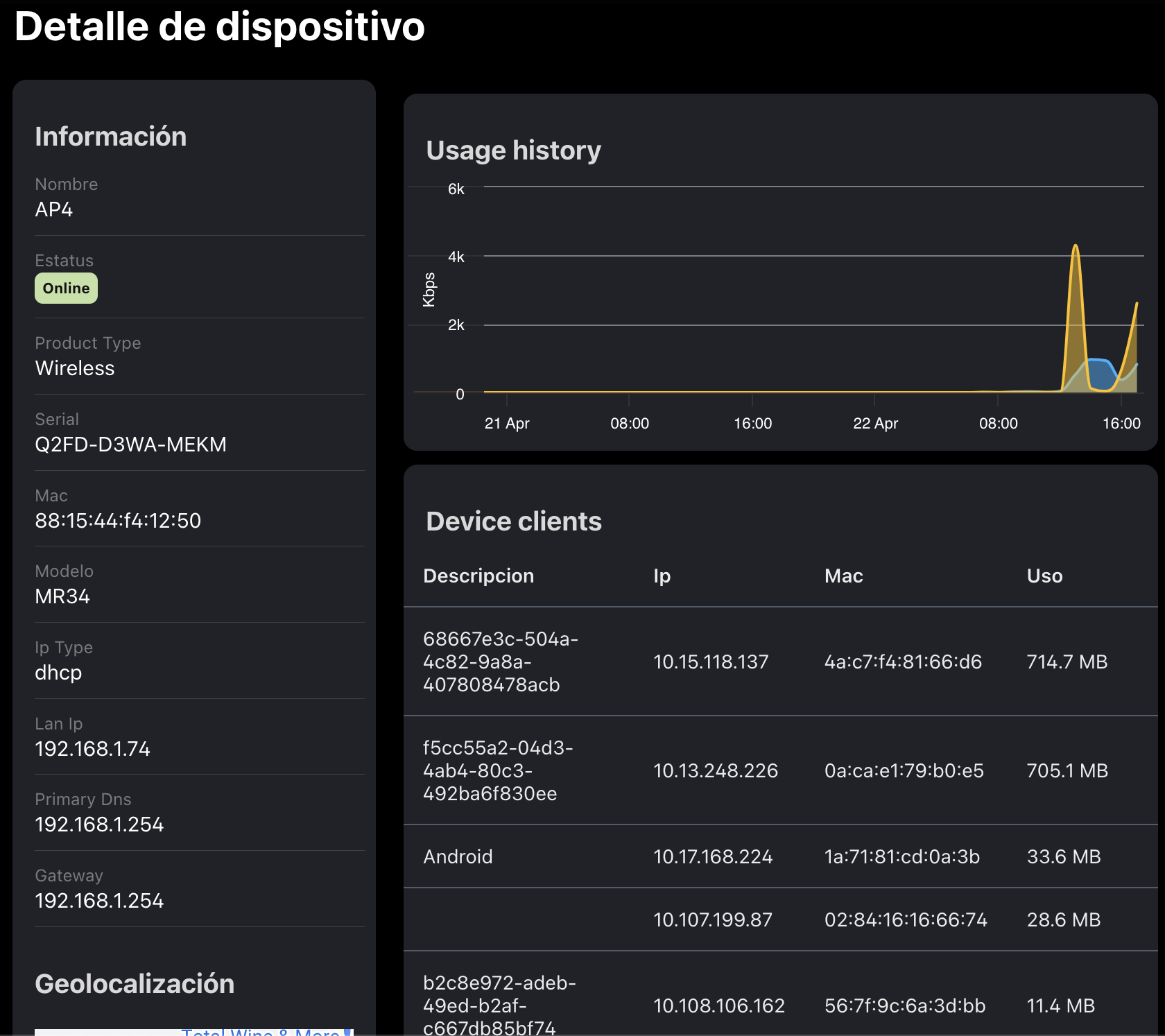Select the Lan Ip value 192.168.1.74
Screen dimensions: 1165x1036
tap(92, 749)
